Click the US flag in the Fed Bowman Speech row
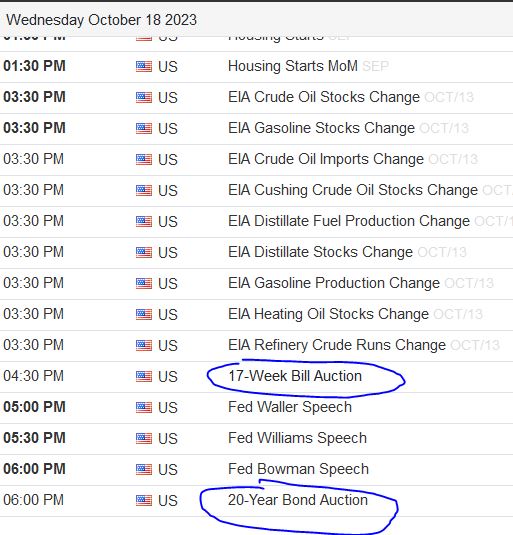513x535 pixels. click(x=144, y=469)
